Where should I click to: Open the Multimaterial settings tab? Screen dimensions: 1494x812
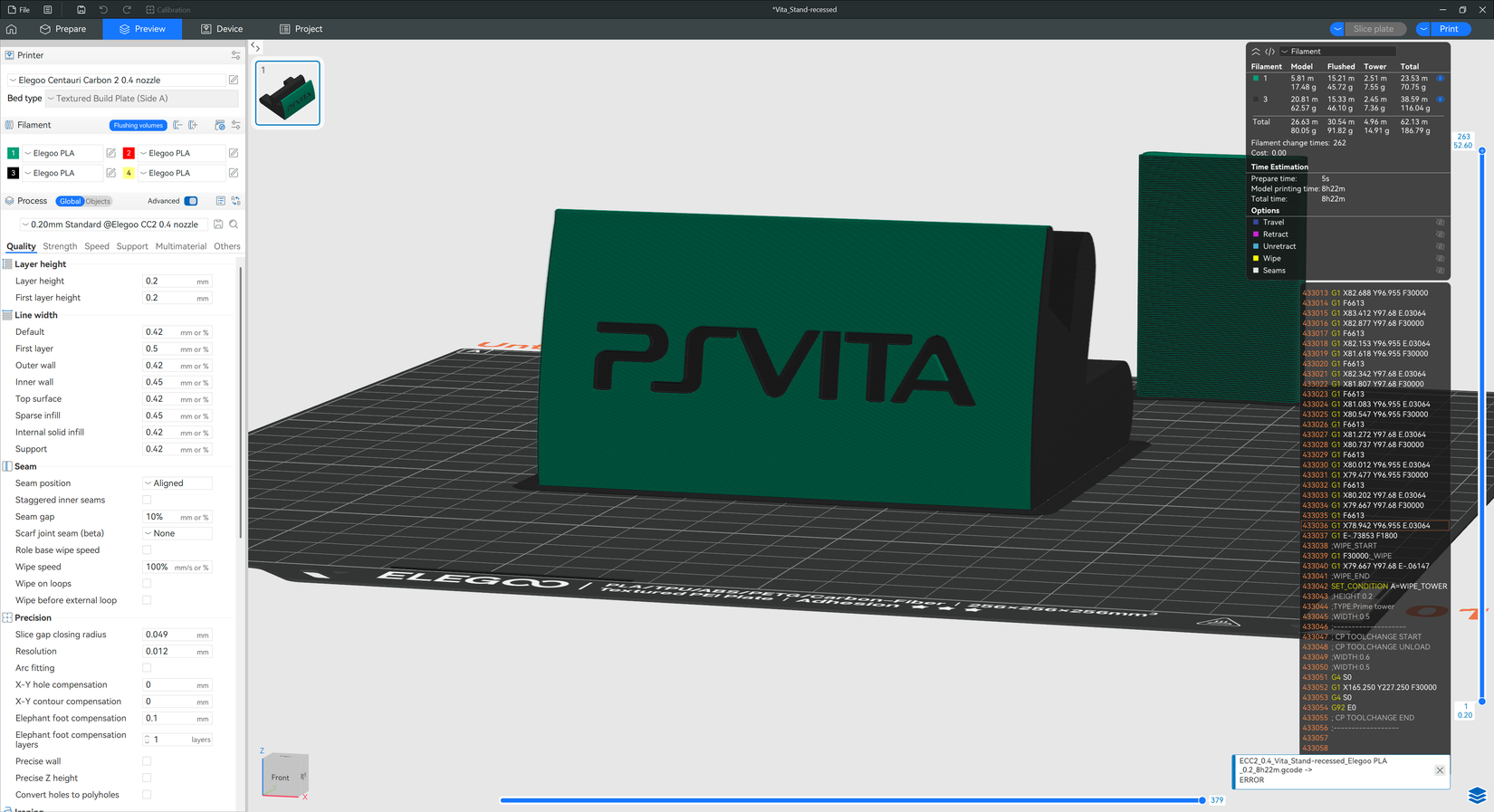coord(181,246)
